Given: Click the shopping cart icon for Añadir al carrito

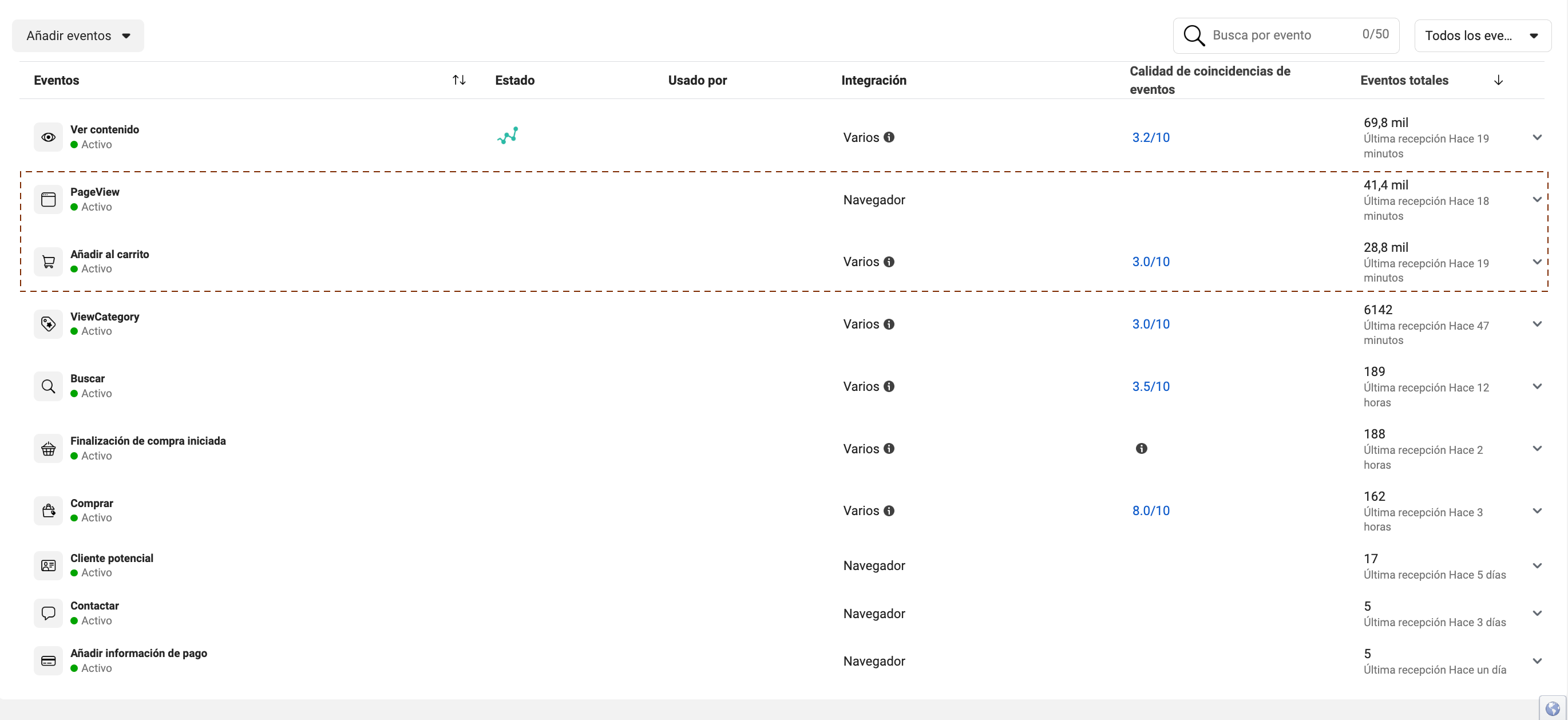Looking at the screenshot, I should point(48,262).
